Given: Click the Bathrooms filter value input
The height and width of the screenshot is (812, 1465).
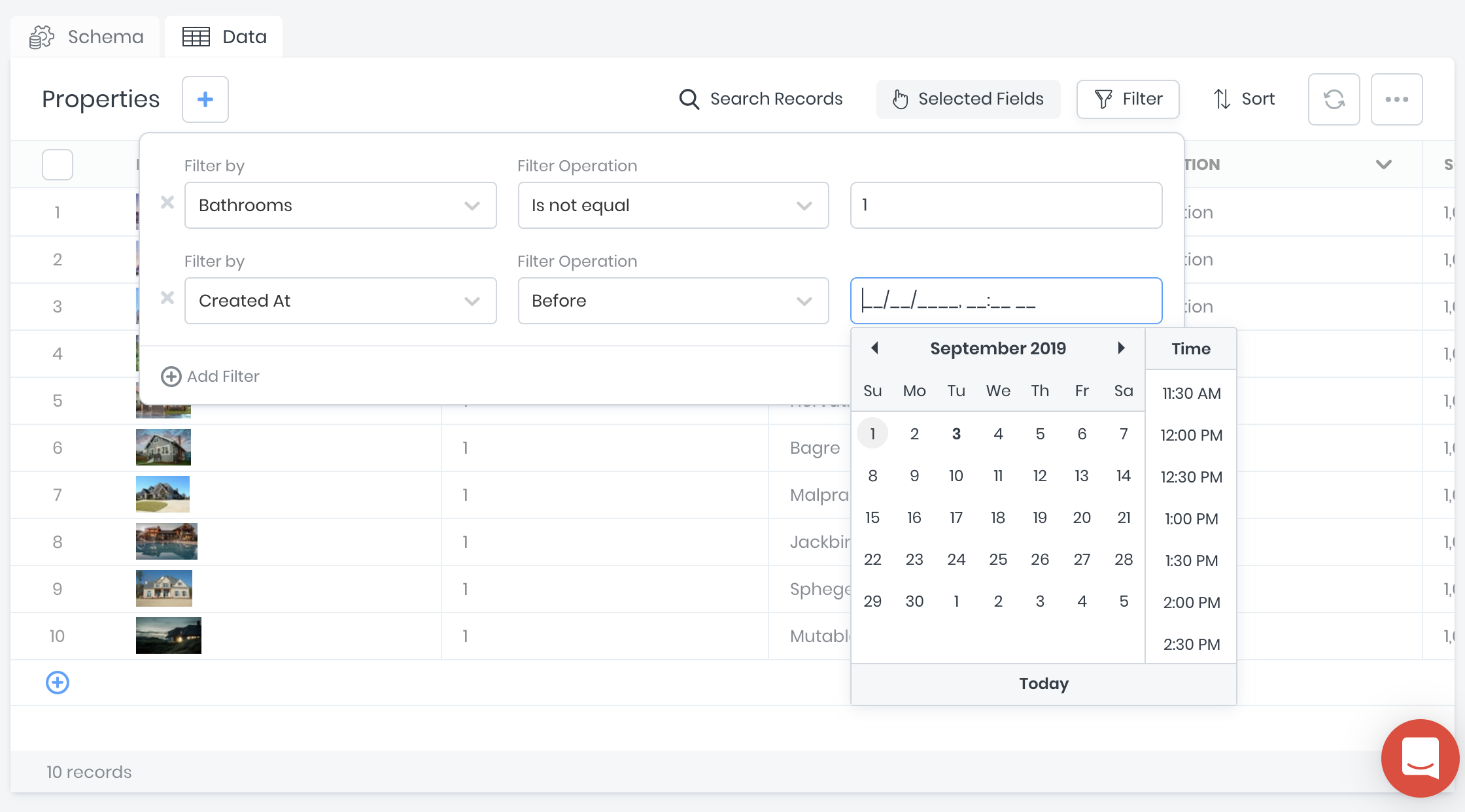Looking at the screenshot, I should (1006, 205).
